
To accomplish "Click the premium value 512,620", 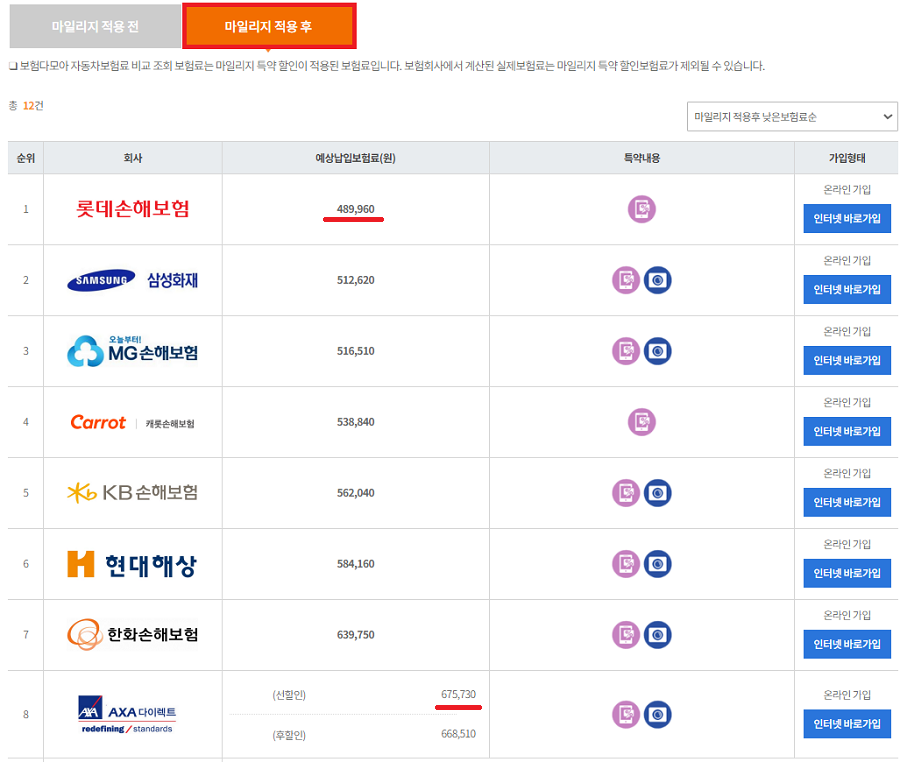I will point(356,280).
